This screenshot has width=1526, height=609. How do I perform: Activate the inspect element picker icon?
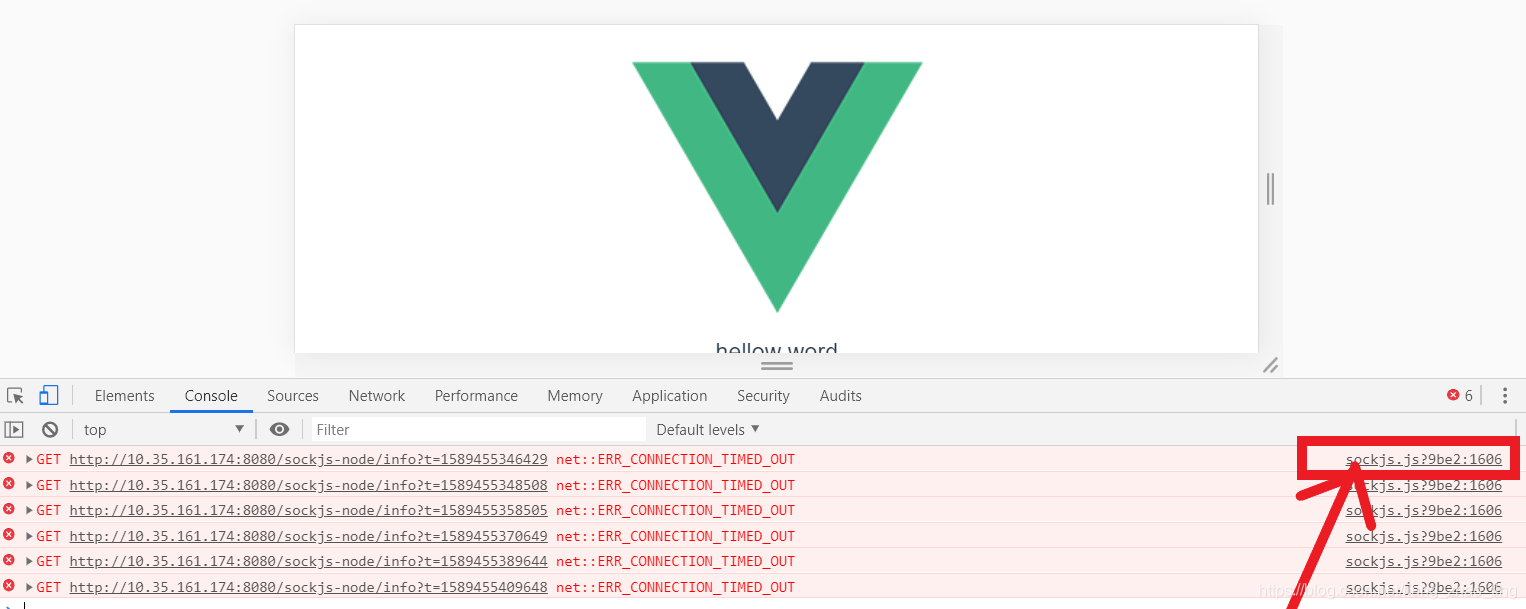click(15, 396)
